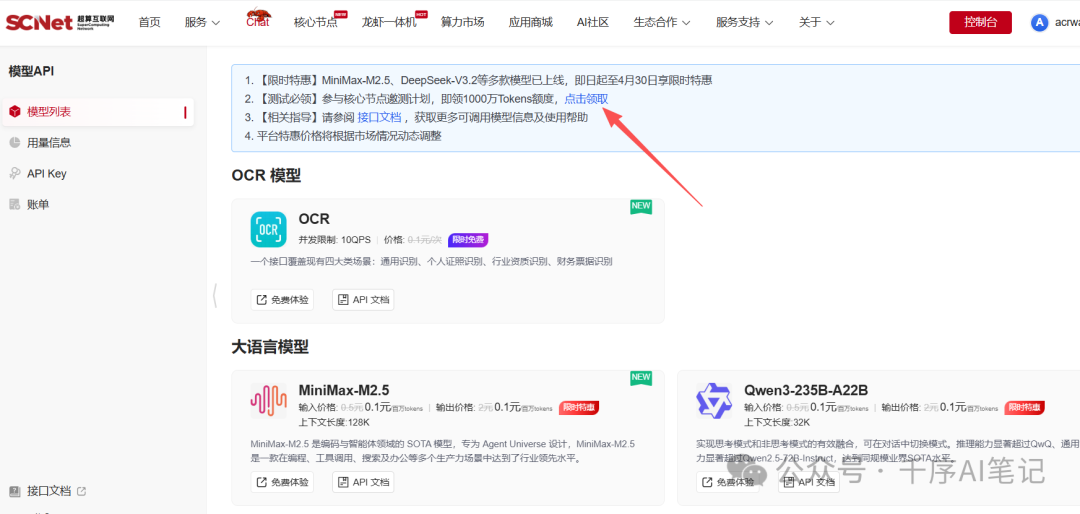Expand the 服务支持 dropdown menu

pos(745,23)
